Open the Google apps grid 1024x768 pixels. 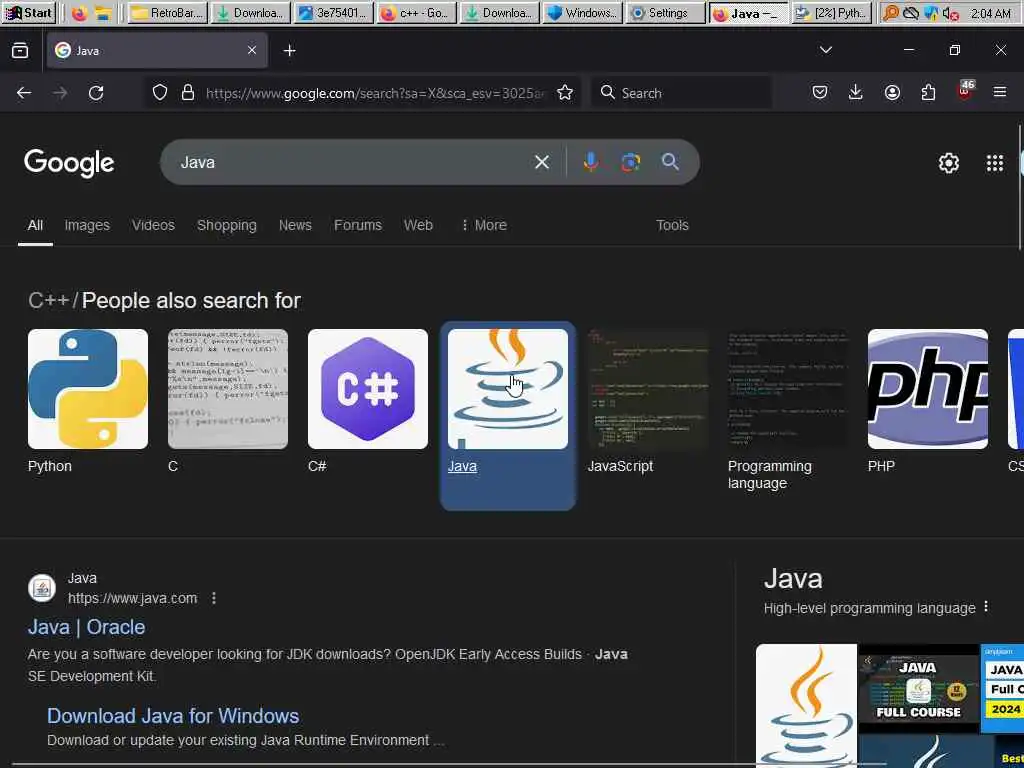995,163
